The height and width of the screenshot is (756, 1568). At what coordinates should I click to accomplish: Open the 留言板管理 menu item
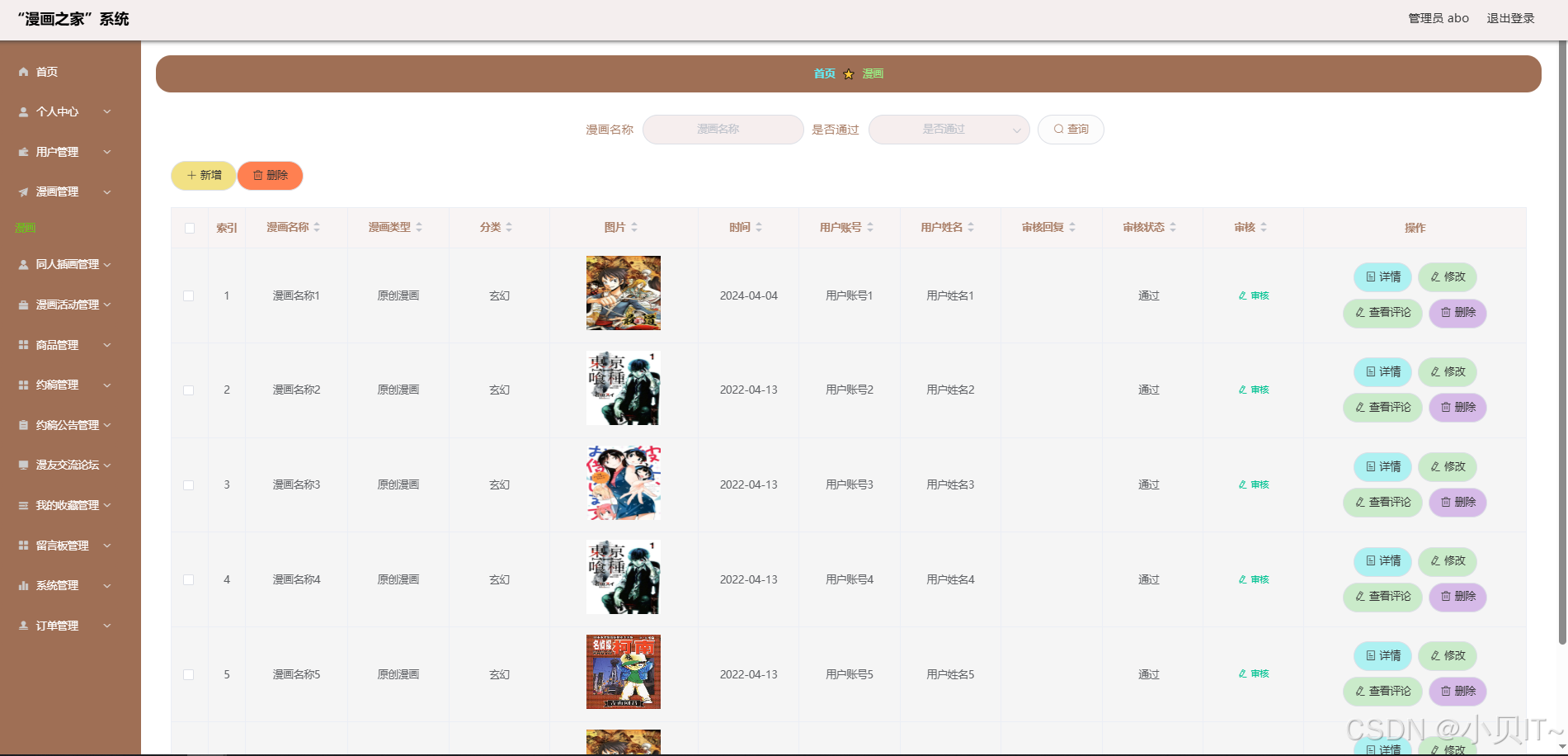[x=70, y=546]
